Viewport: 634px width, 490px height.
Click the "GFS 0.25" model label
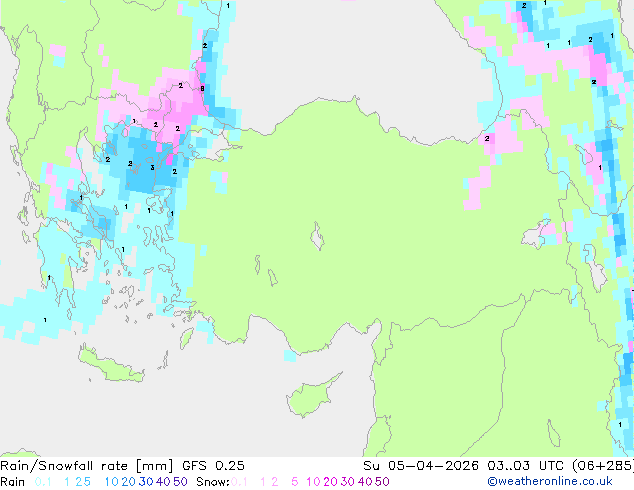[x=213, y=466]
